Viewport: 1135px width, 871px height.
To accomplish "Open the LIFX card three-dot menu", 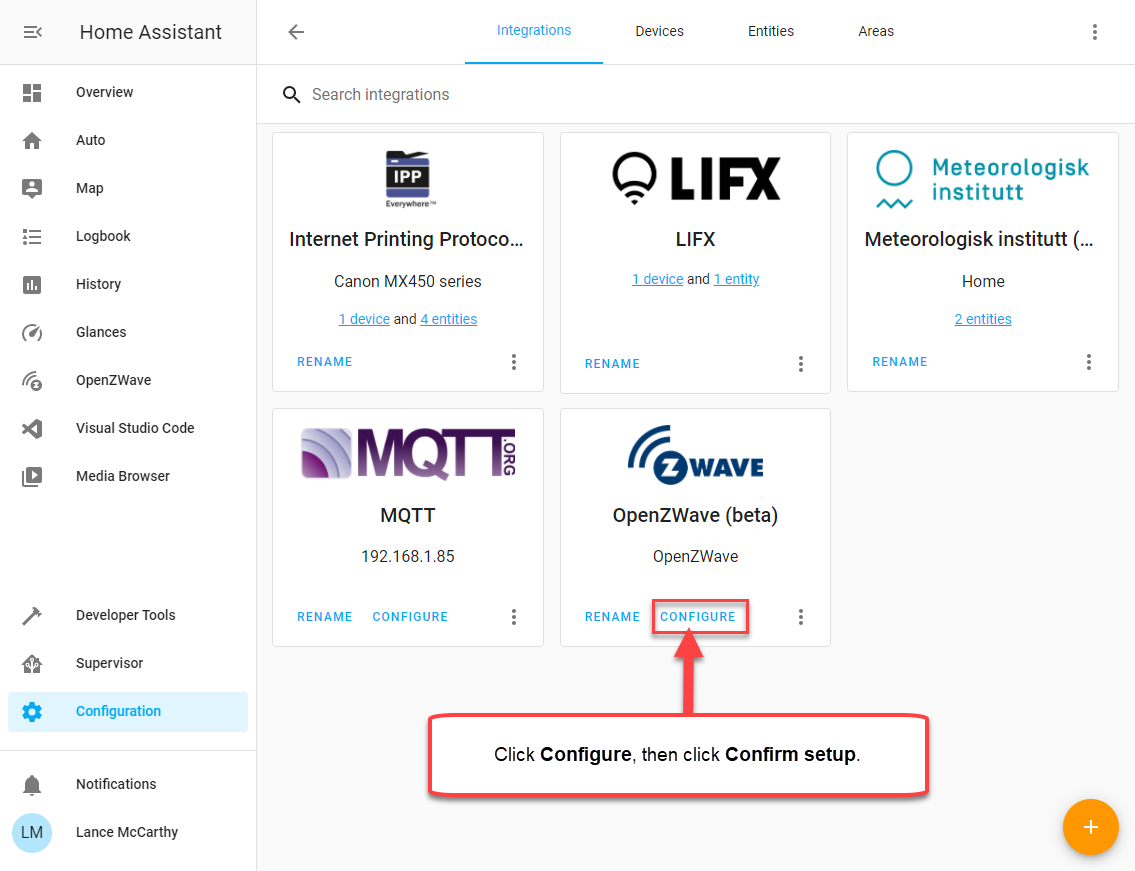I will pyautogui.click(x=801, y=364).
